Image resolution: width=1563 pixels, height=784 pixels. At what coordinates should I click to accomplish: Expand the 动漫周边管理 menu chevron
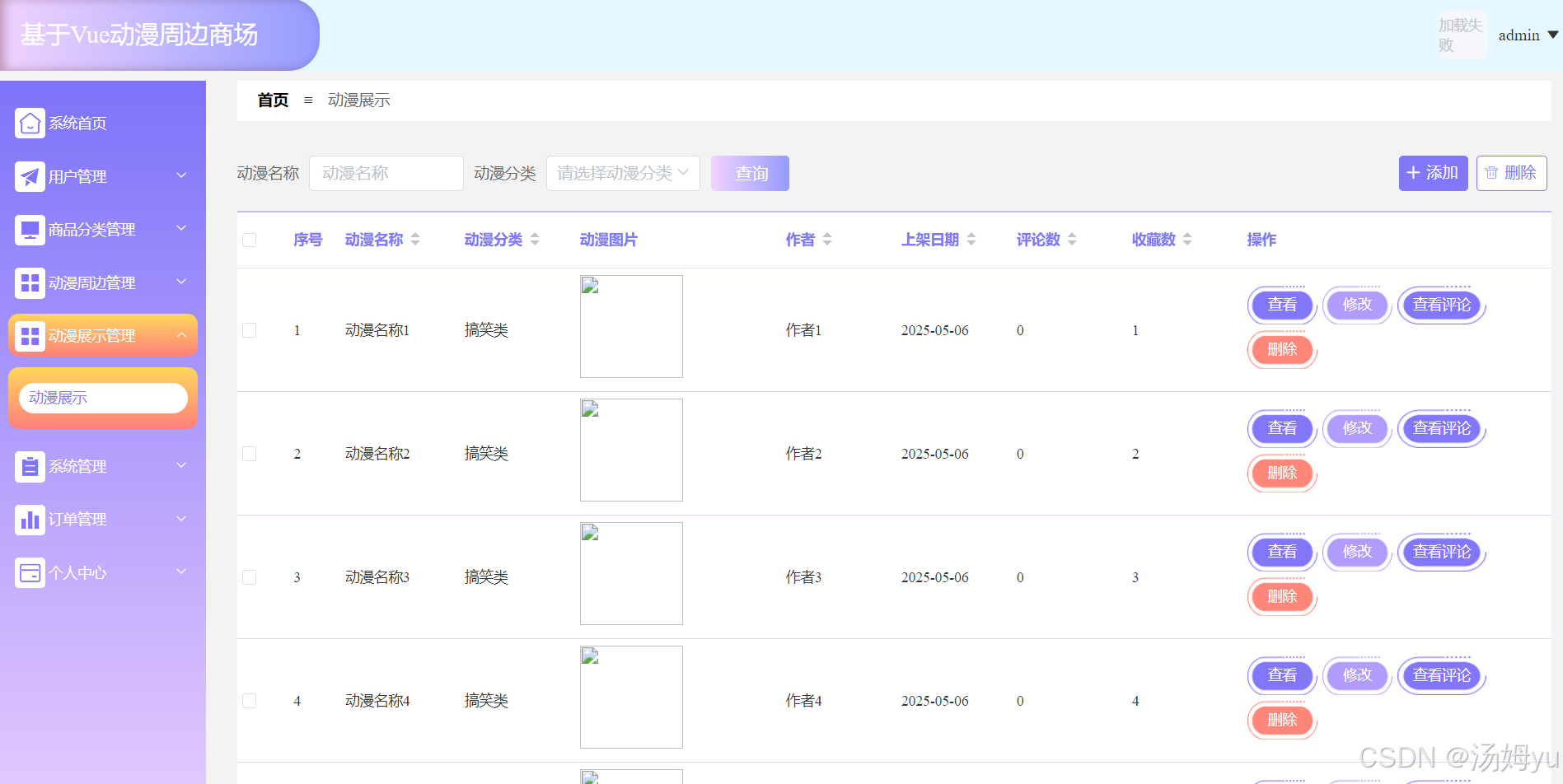(x=181, y=282)
